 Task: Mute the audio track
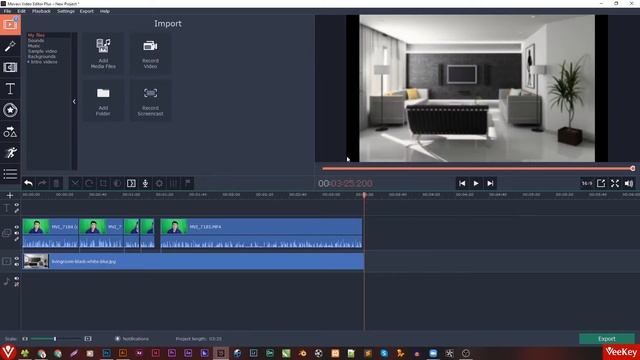point(17,278)
